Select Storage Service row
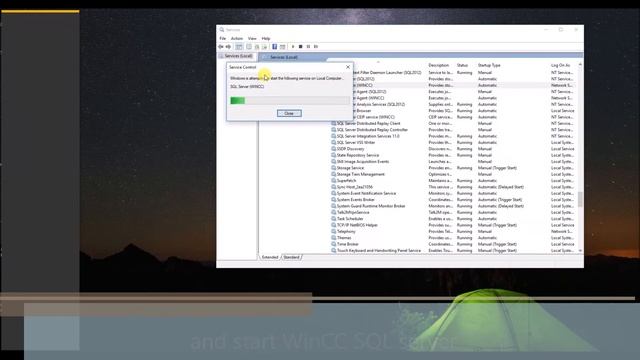The width and height of the screenshot is (640, 360). point(453,168)
